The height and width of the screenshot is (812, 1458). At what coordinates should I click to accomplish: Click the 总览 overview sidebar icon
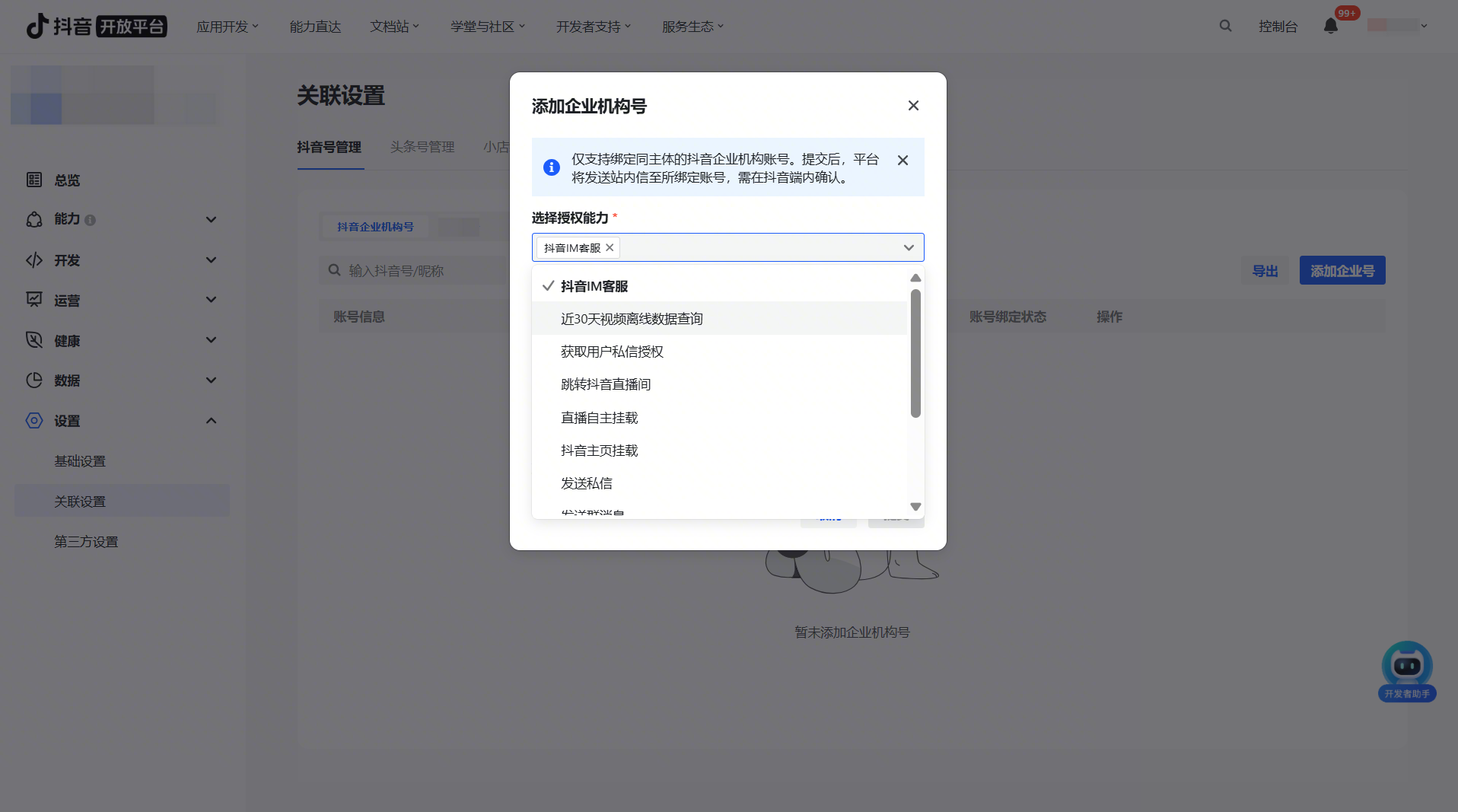point(34,180)
